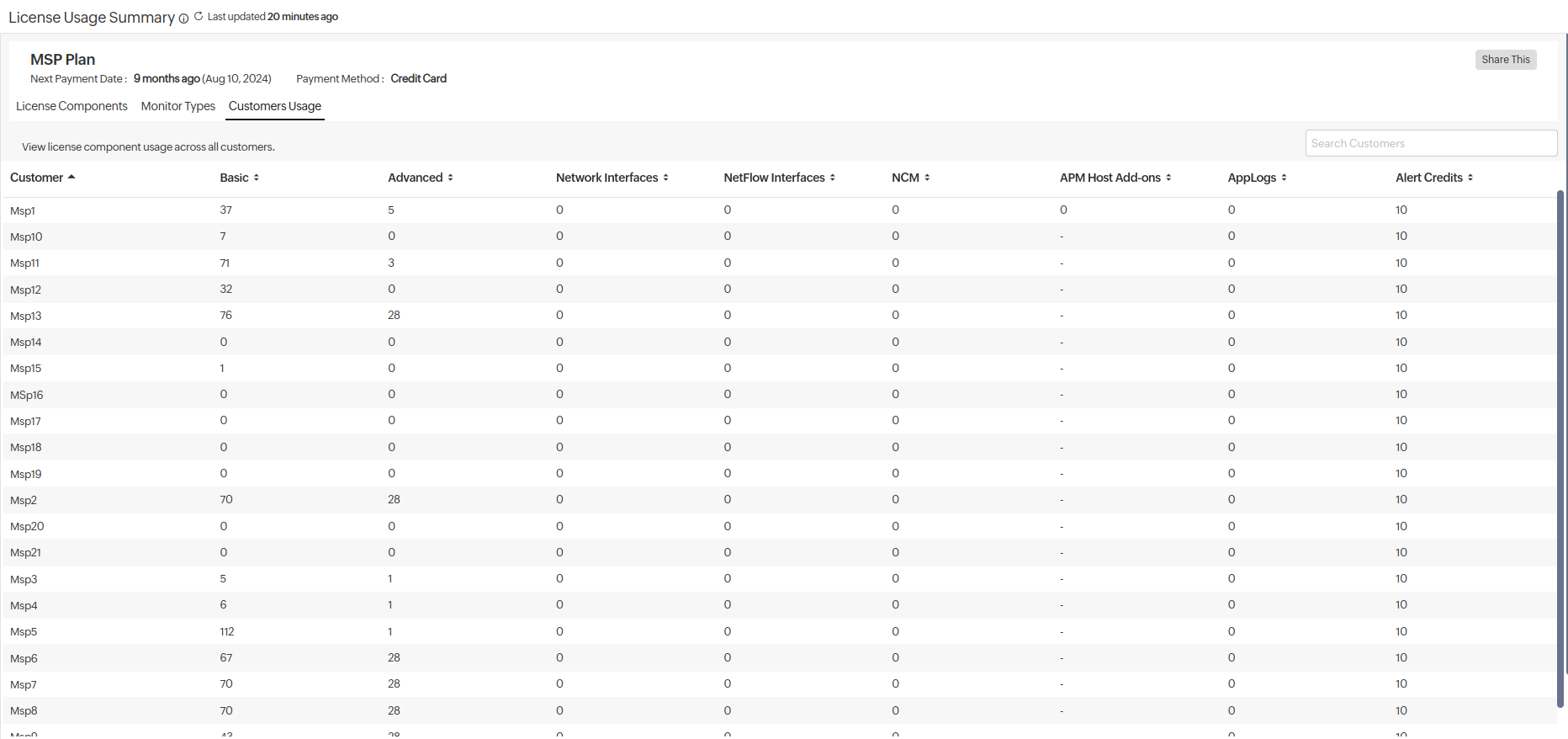Screen dimensions: 1568x739
Task: Select the Customers Usage tab
Action: point(275,106)
